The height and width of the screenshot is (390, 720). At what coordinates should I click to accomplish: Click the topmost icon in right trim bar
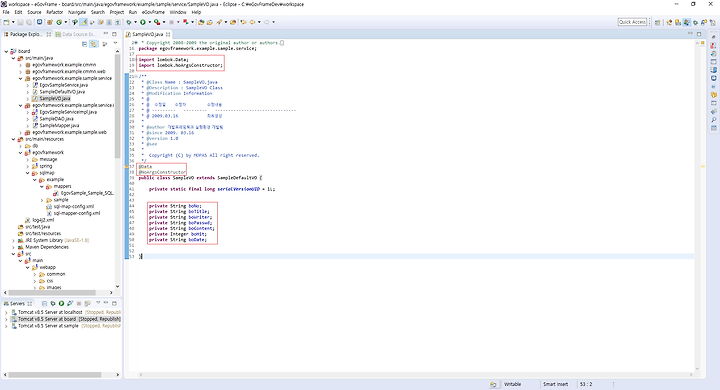click(714, 37)
